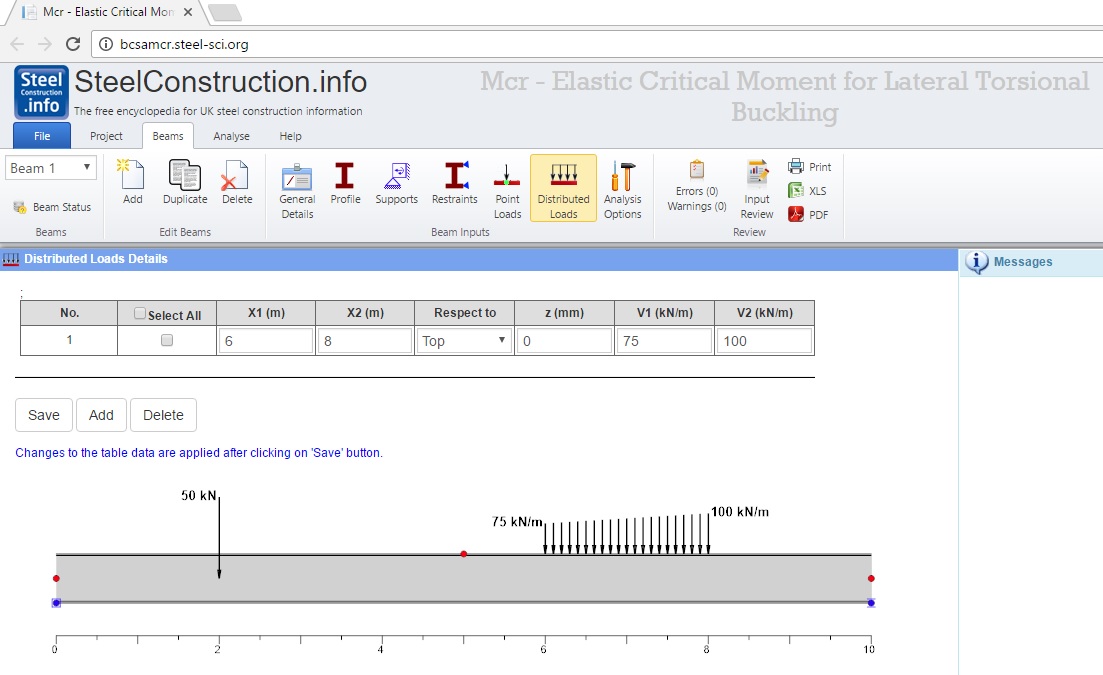Open the Respect to dropdown

(x=464, y=341)
